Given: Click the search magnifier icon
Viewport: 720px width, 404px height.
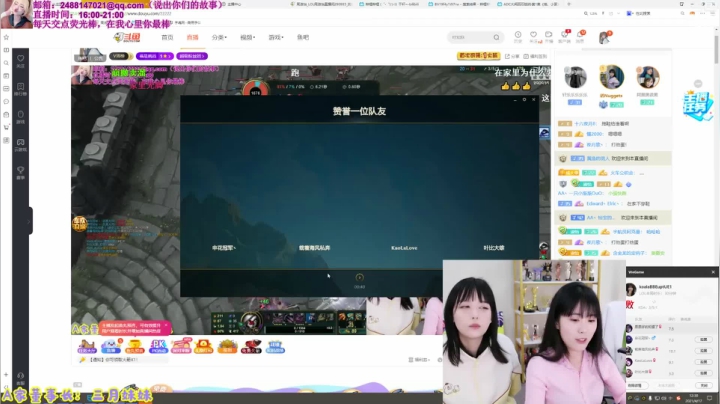Looking at the screenshot, I should click(x=496, y=37).
